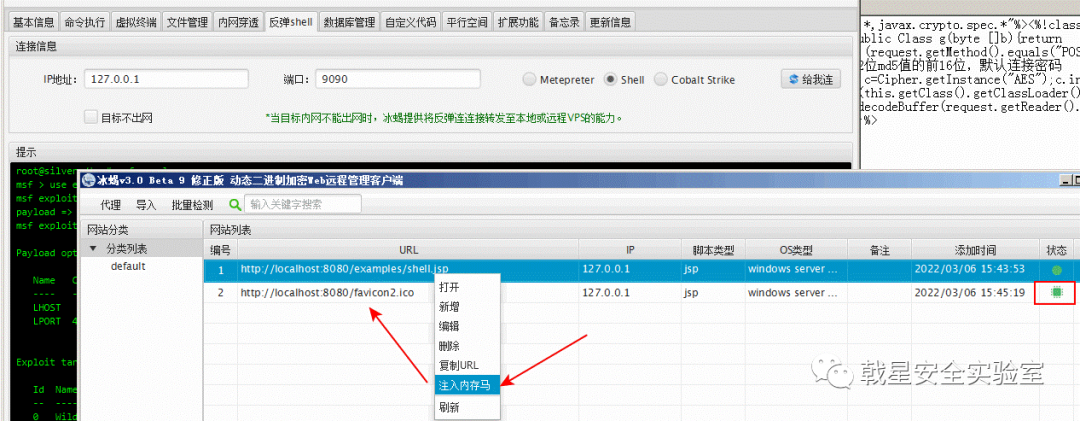Switch to the 命令执行 tab
1080x421 pixels.
click(x=85, y=22)
